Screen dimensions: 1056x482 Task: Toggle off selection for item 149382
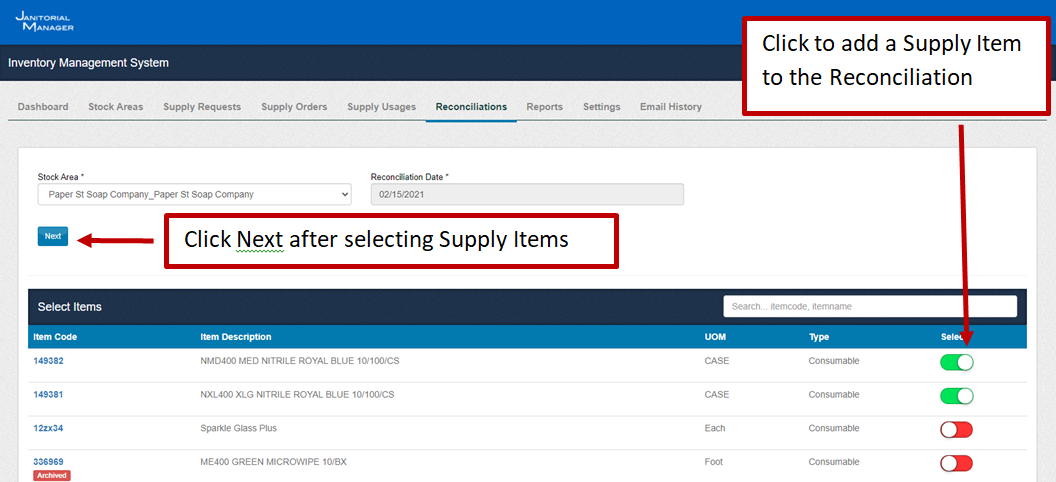tap(956, 362)
